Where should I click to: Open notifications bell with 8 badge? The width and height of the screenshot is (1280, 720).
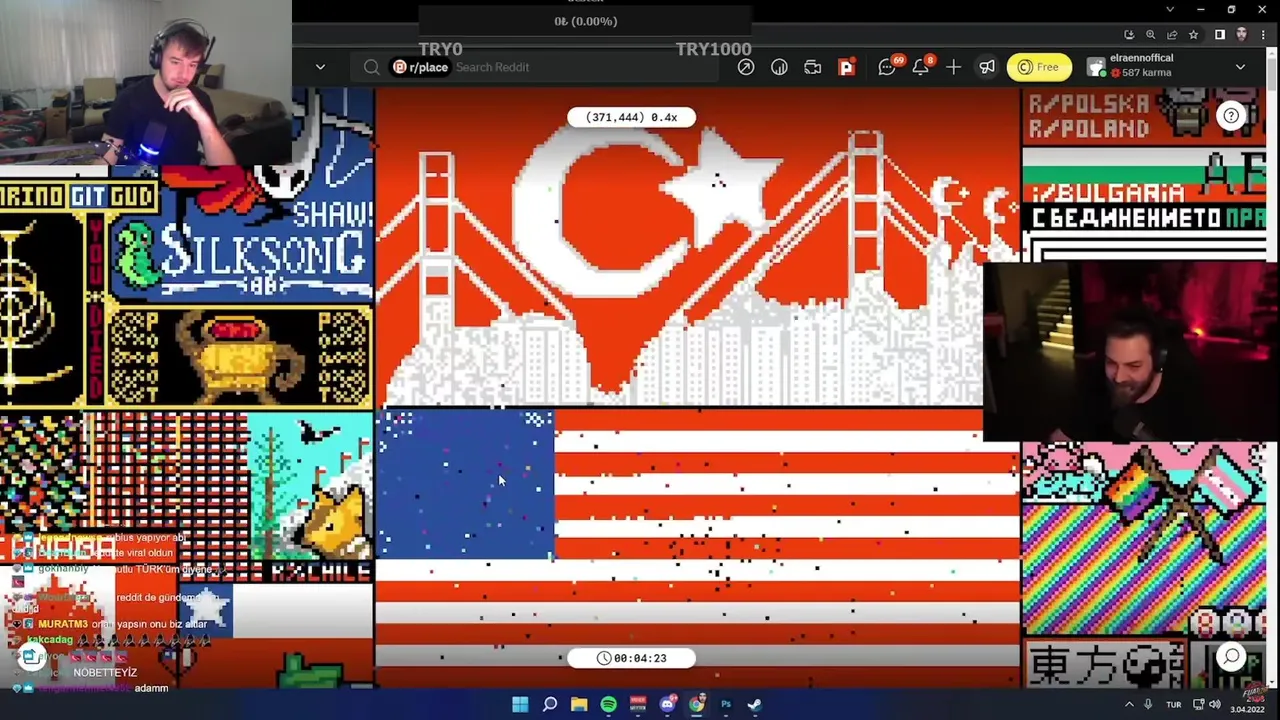(921, 67)
